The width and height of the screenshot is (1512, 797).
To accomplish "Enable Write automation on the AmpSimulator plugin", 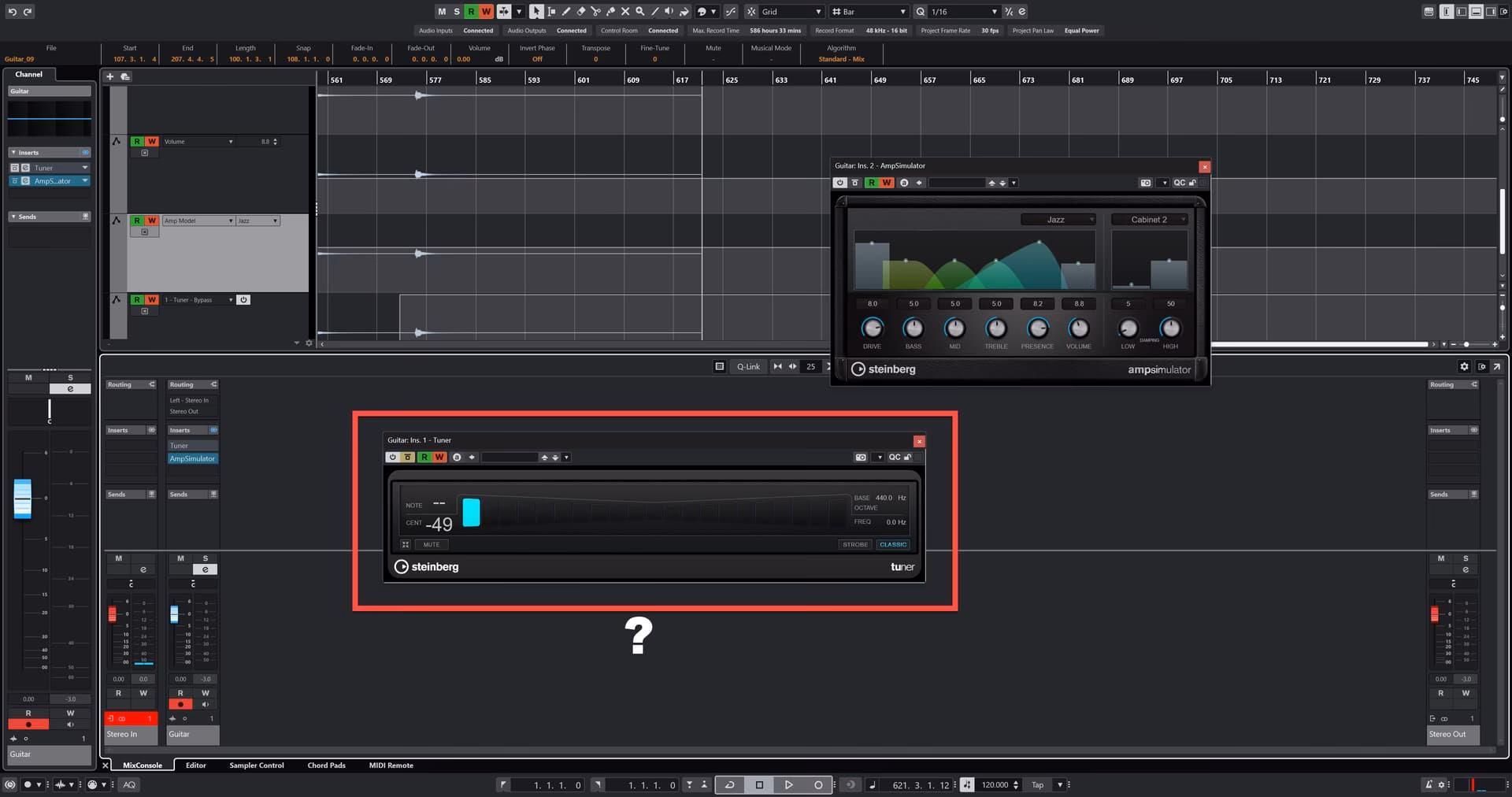I will click(x=886, y=183).
